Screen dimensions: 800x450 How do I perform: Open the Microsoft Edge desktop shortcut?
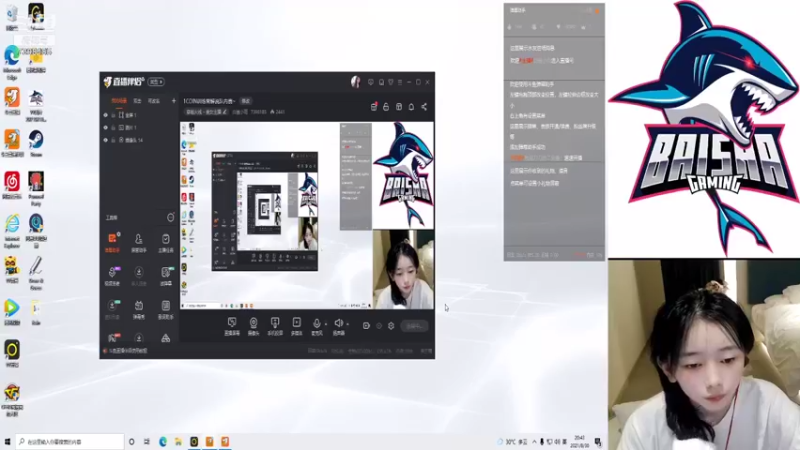[12, 63]
